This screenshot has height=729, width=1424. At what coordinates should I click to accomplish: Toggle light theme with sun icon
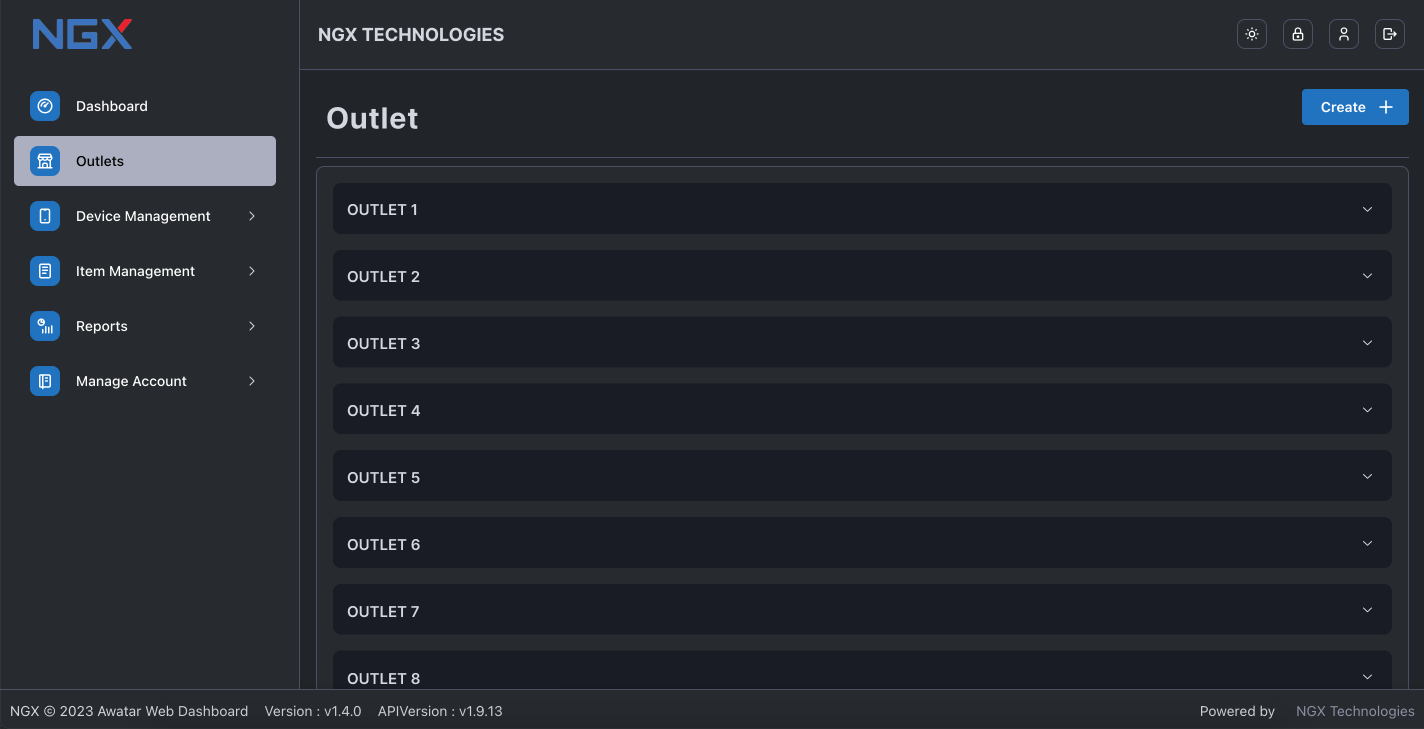click(1252, 34)
